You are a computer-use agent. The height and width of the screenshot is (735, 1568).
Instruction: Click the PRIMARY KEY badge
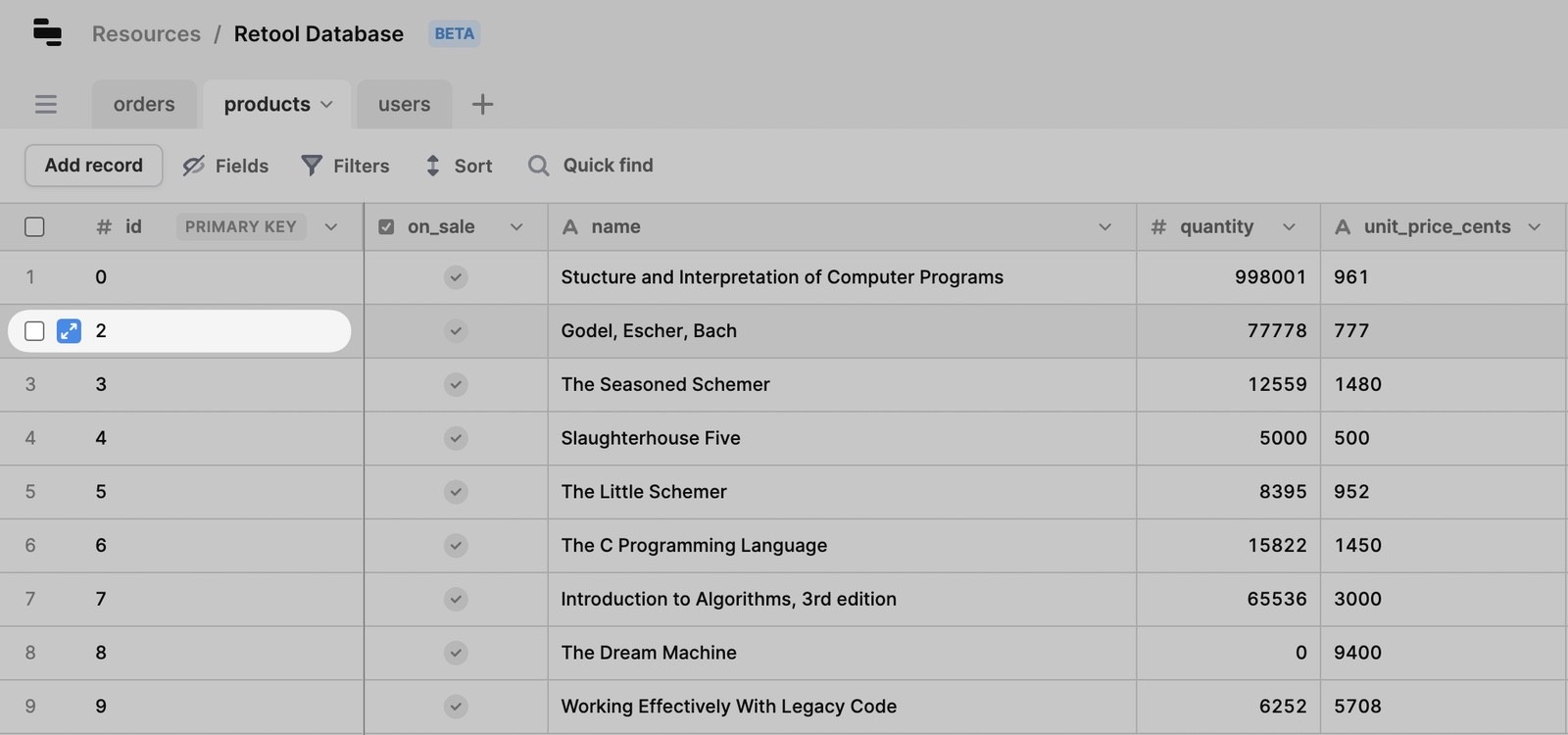241,227
